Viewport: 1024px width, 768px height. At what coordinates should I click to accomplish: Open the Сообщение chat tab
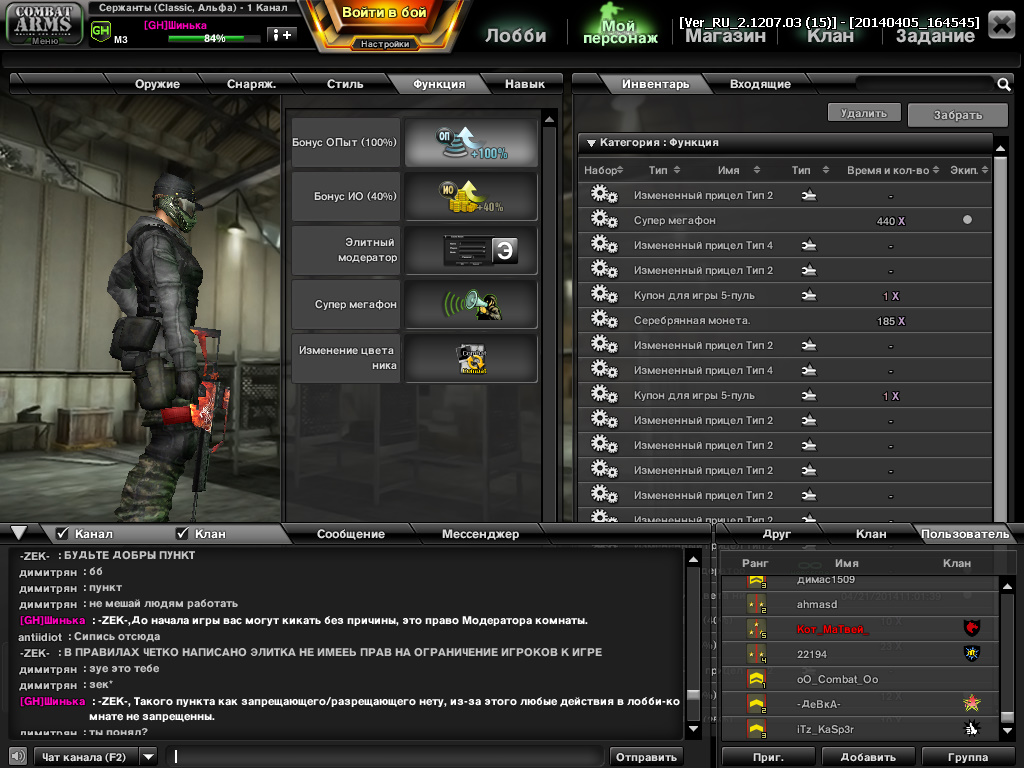(351, 534)
